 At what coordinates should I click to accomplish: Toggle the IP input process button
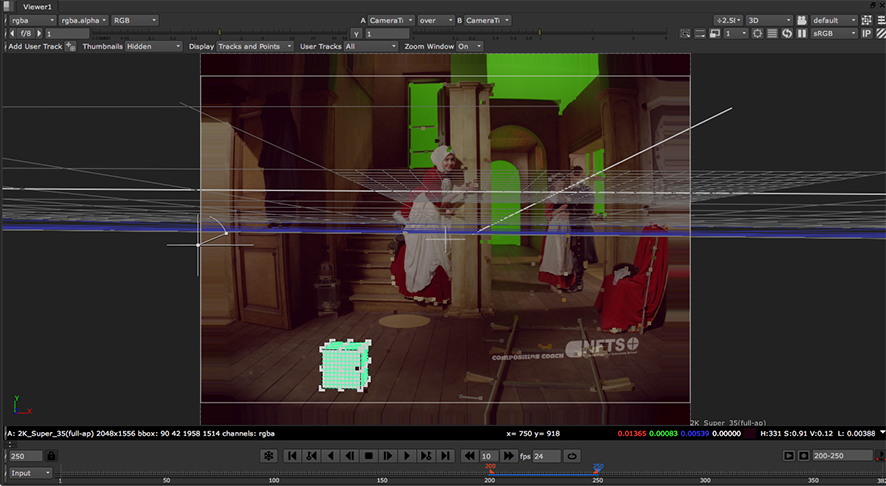[867, 33]
